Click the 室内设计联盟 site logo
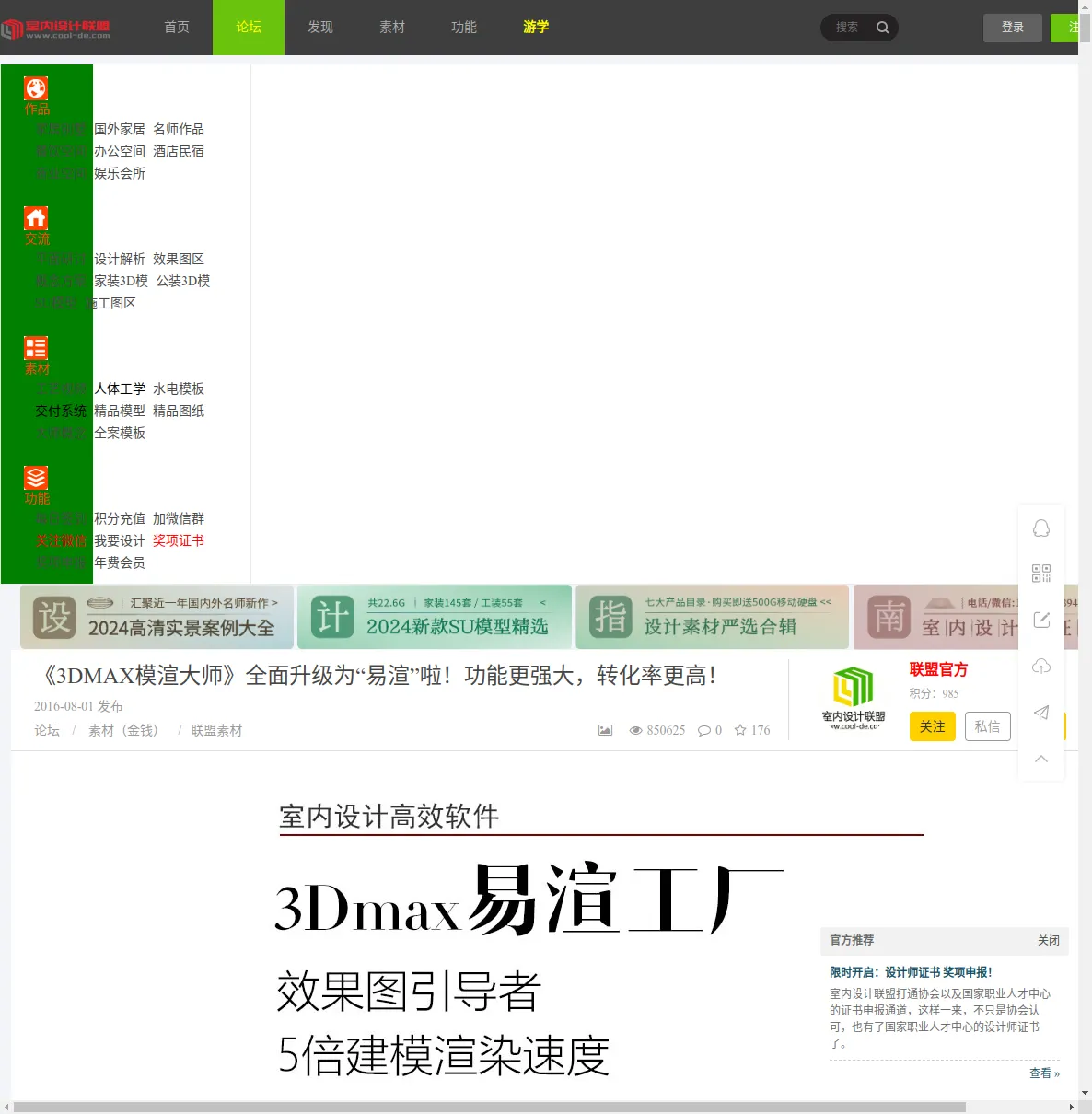The image size is (1092, 1114). point(56,29)
